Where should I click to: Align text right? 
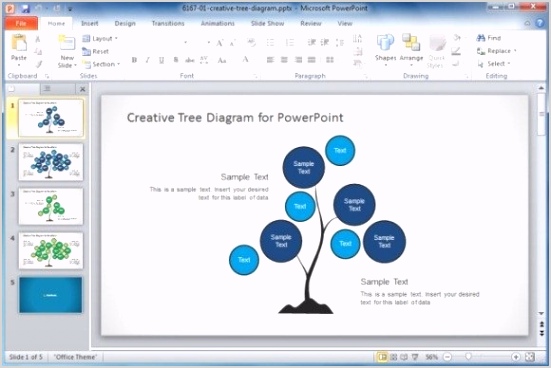coord(298,60)
